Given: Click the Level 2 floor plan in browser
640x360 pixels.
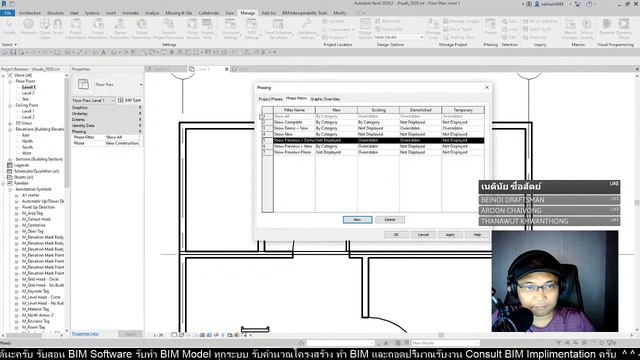Looking at the screenshot, I should point(28,93).
